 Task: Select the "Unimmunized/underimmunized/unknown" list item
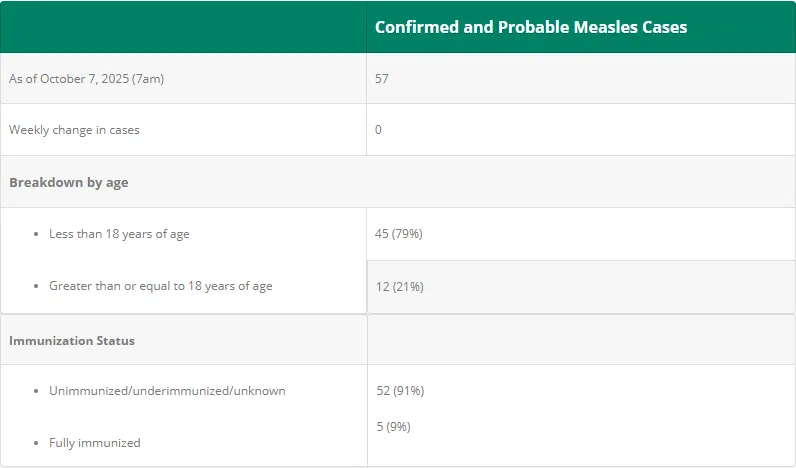click(167, 391)
